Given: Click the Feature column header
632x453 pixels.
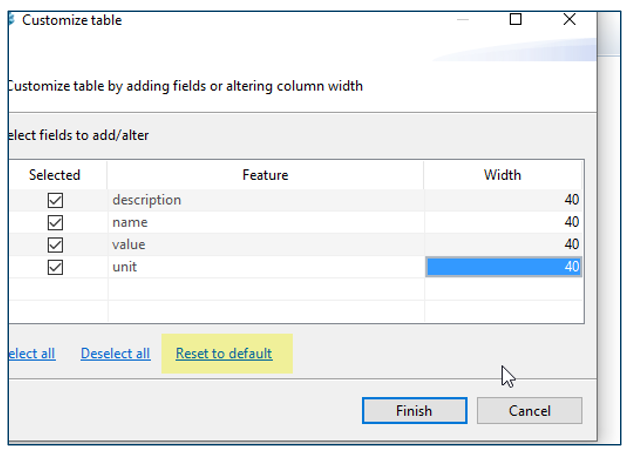Looking at the screenshot, I should (x=265, y=175).
